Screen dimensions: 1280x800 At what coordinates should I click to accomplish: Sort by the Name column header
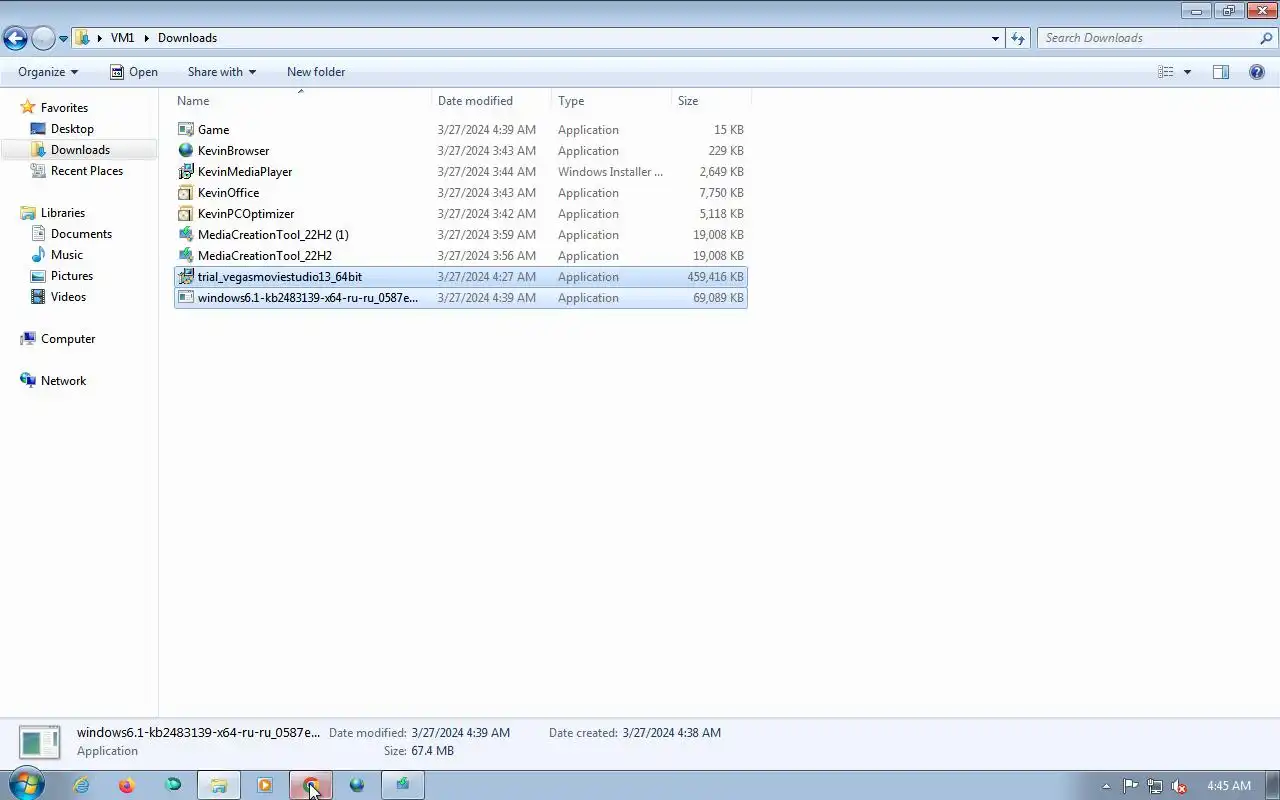302,101
